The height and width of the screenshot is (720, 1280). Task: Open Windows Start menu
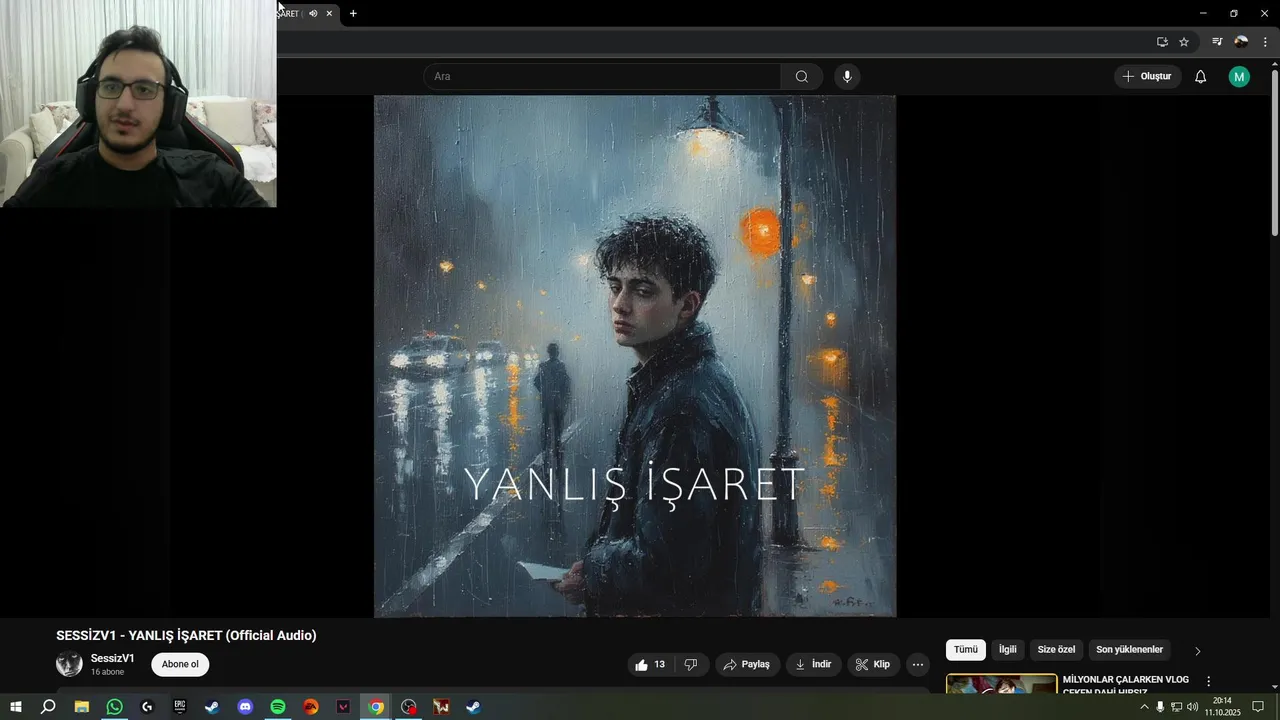click(x=16, y=707)
